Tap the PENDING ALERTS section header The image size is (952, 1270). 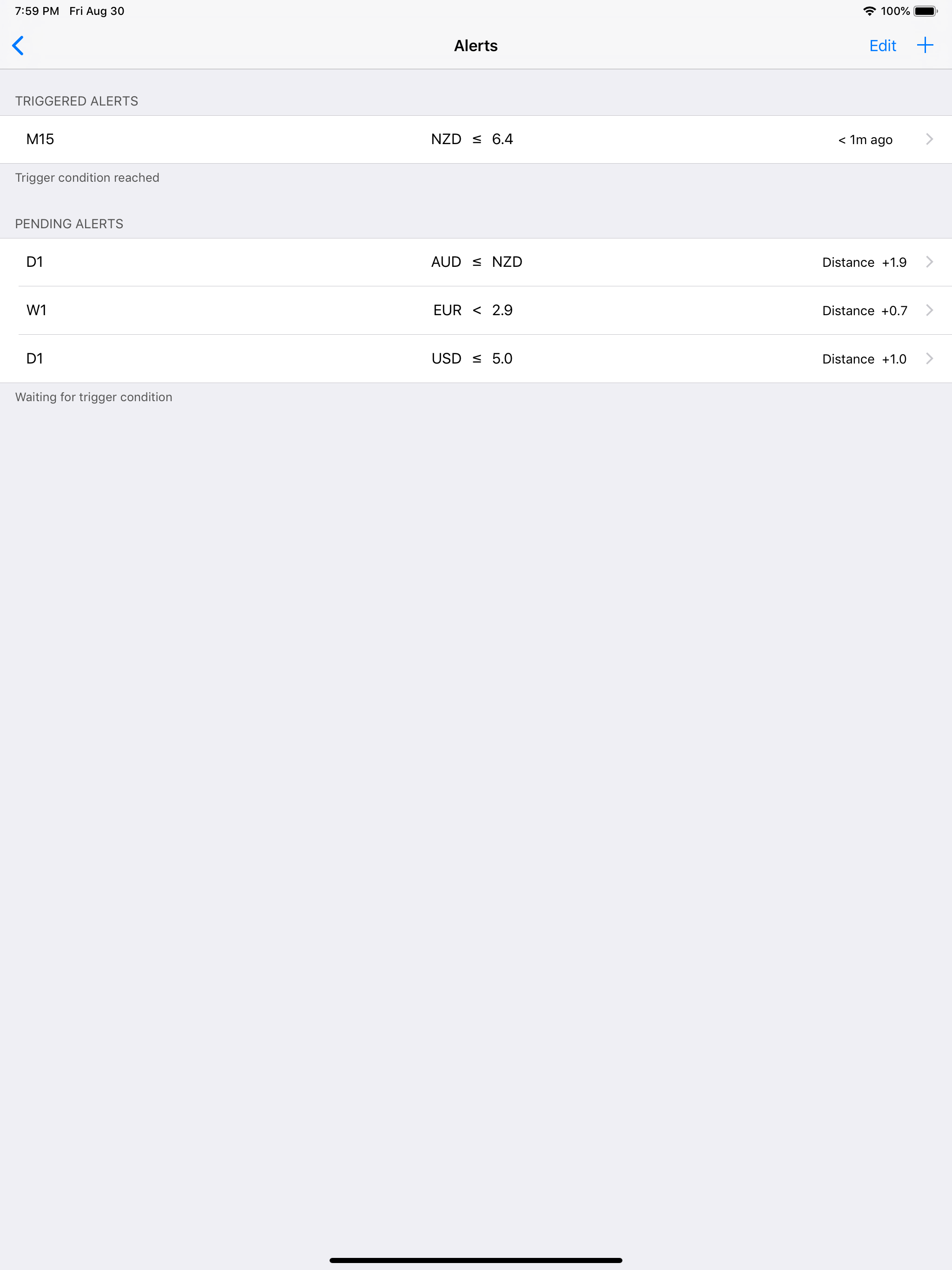(69, 223)
